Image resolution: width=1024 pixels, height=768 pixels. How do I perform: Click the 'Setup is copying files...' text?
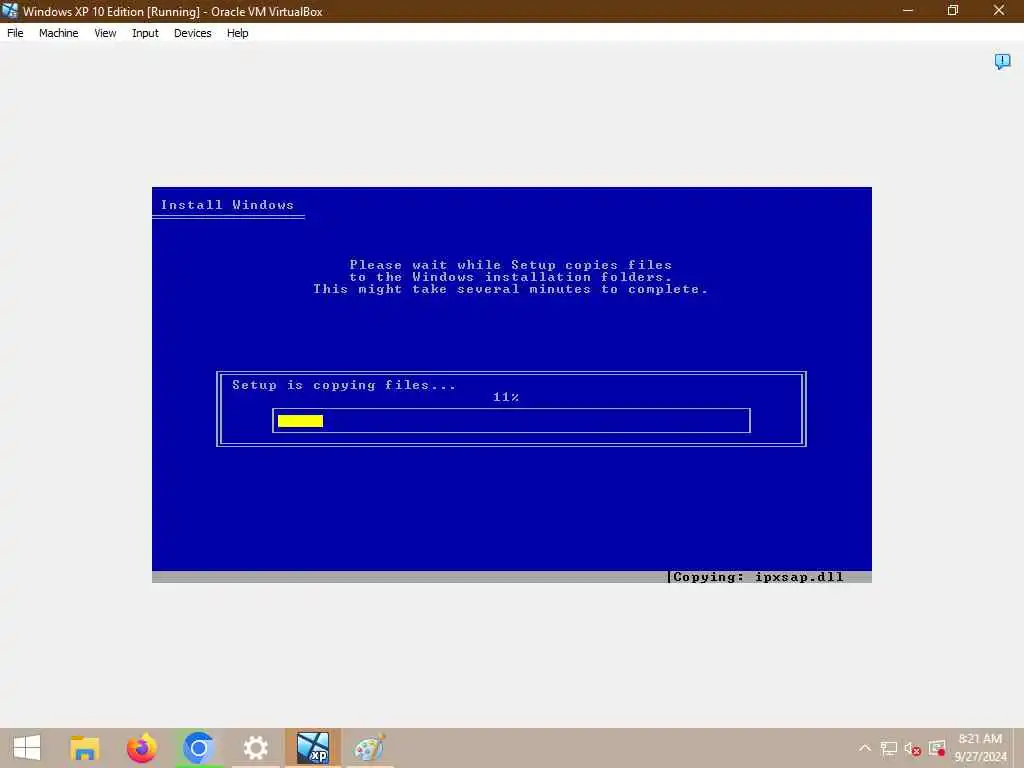coord(344,385)
